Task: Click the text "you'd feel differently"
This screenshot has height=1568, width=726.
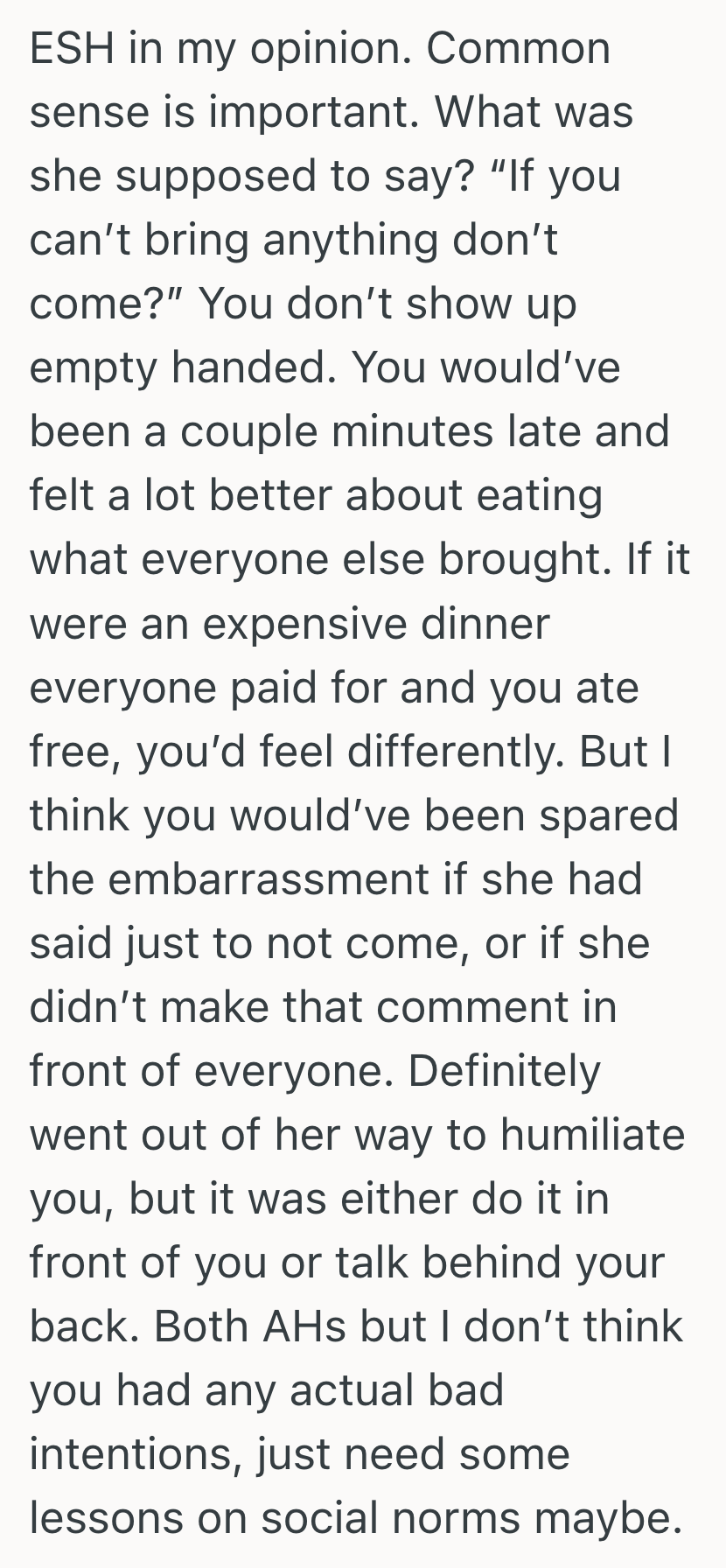Action: 347,751
